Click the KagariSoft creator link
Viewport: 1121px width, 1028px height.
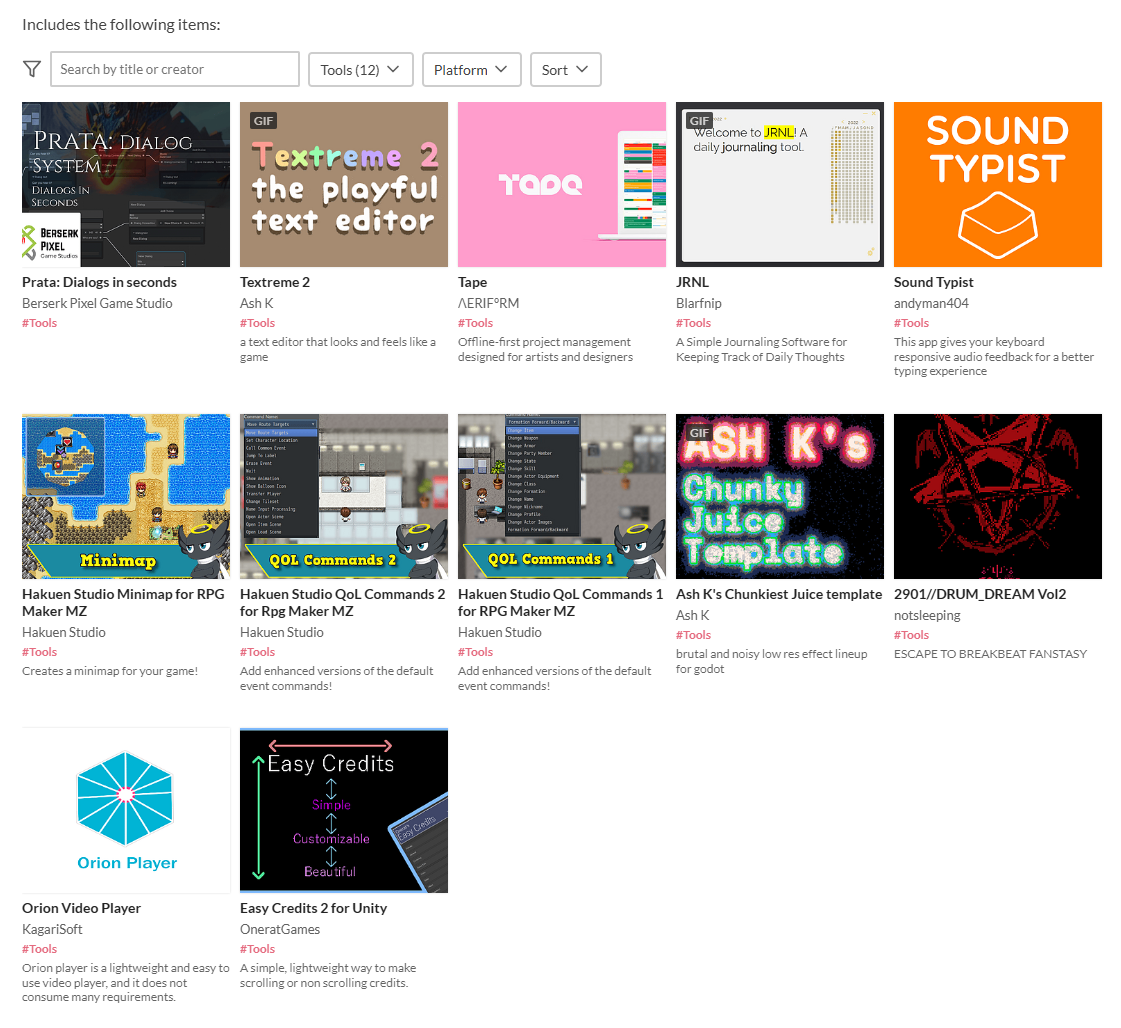pos(52,929)
